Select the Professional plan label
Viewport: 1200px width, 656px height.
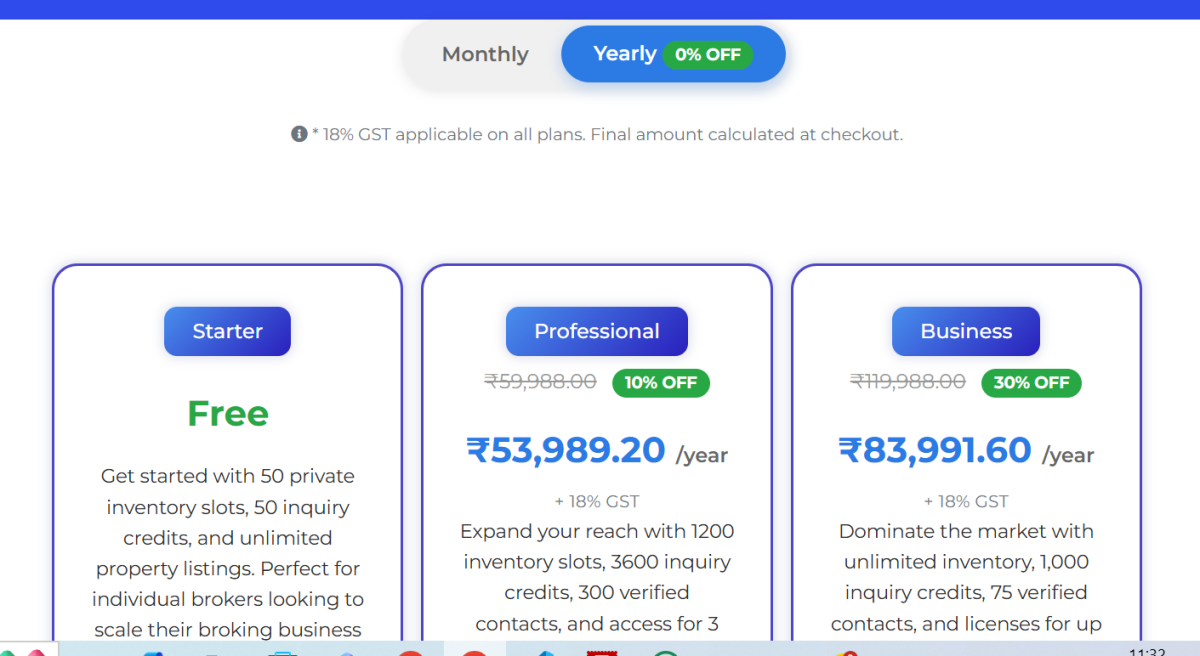point(597,331)
